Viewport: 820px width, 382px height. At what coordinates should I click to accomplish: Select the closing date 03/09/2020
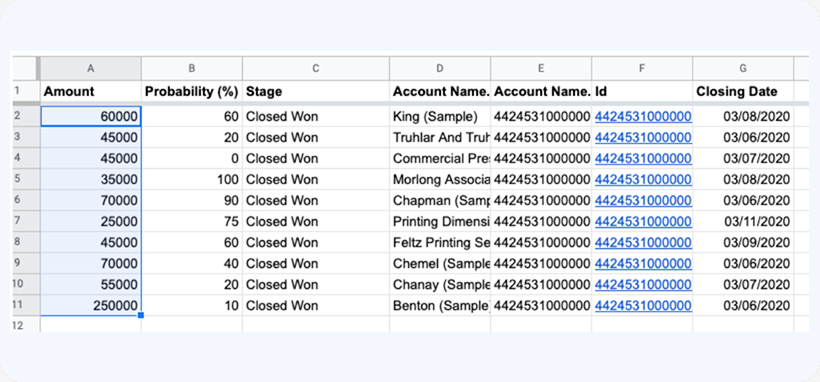pyautogui.click(x=743, y=242)
